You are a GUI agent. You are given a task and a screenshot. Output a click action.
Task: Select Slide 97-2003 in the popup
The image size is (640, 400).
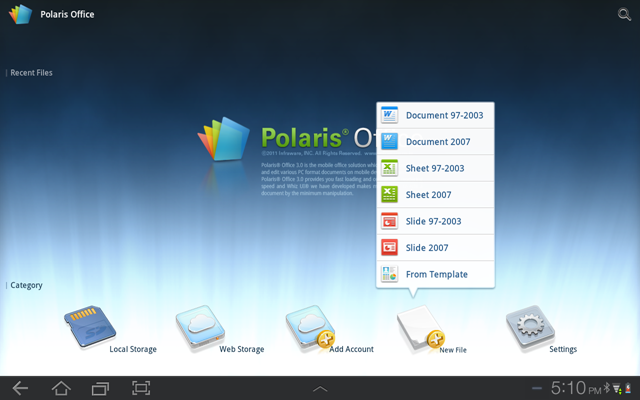436,221
